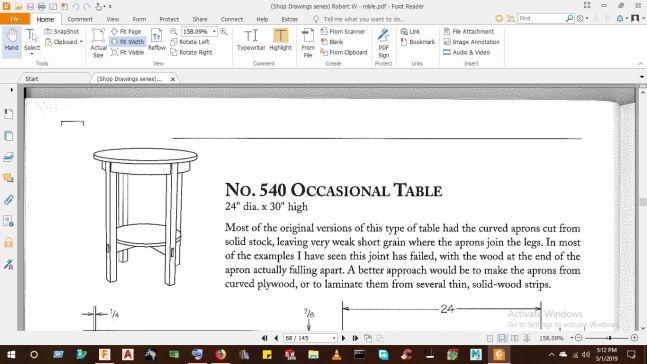Expand the left navigation panel arrow
Screen dimensions: 647x364
[12, 90]
